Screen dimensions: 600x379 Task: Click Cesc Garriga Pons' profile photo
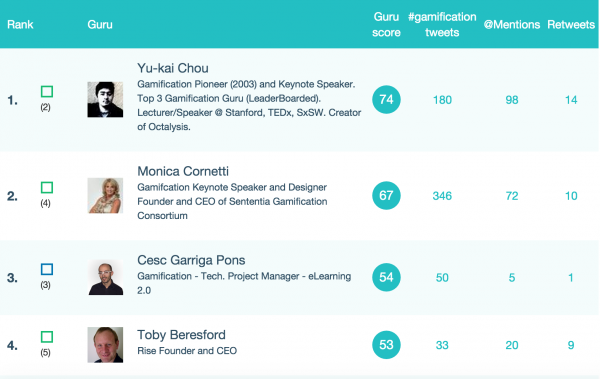point(105,277)
